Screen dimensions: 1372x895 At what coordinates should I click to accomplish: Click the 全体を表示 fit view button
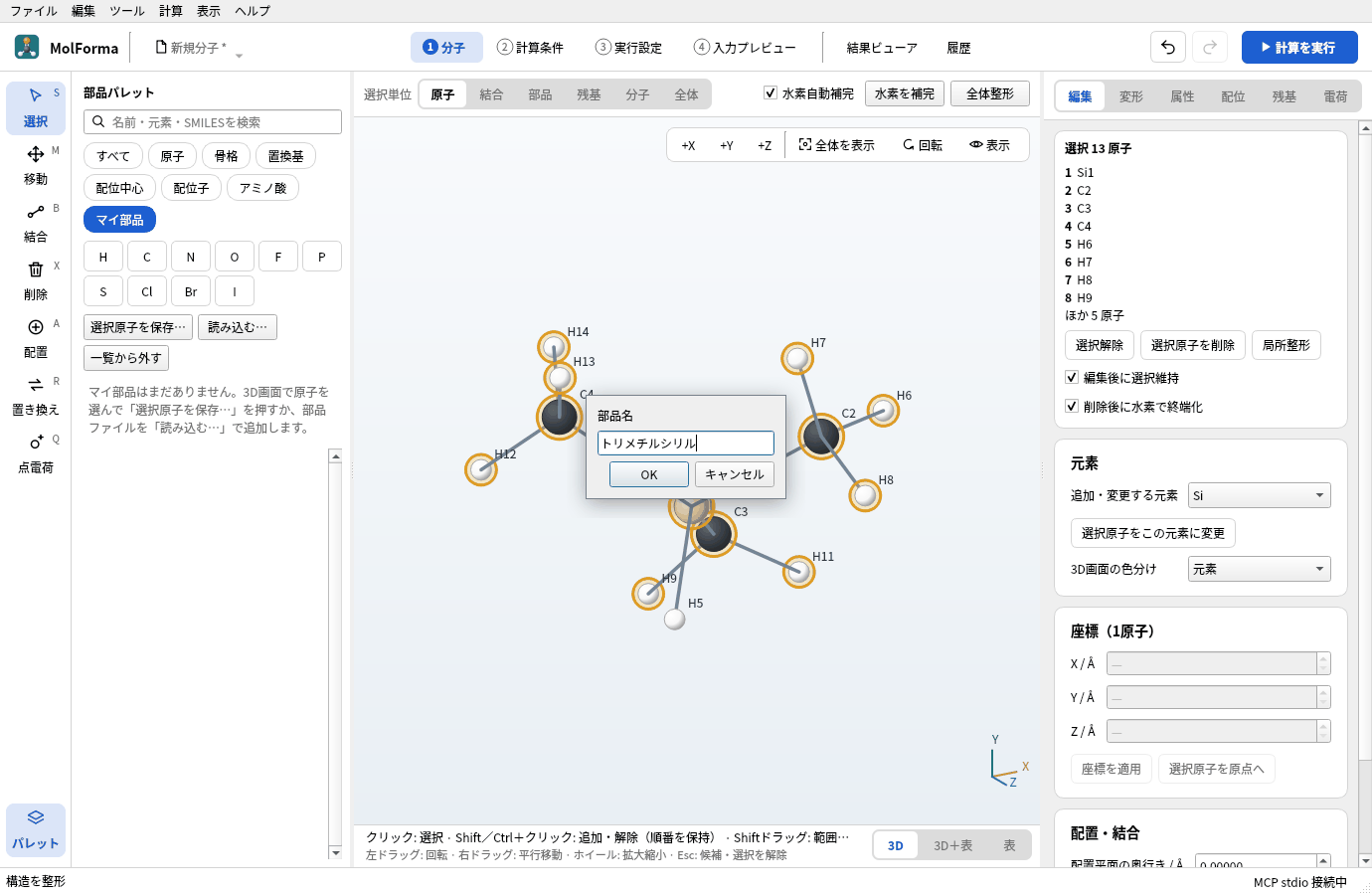point(836,145)
